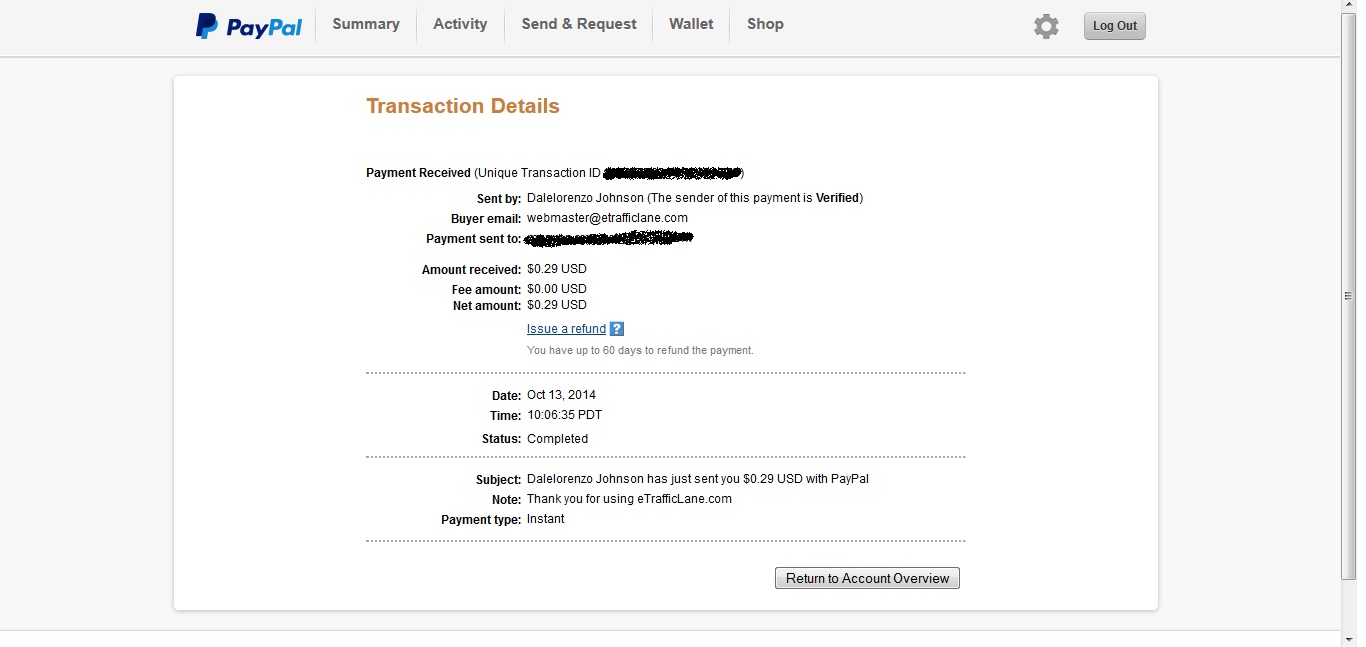Screen dimensions: 1366x647
Task: Click the Issue a refund link
Action: point(566,329)
